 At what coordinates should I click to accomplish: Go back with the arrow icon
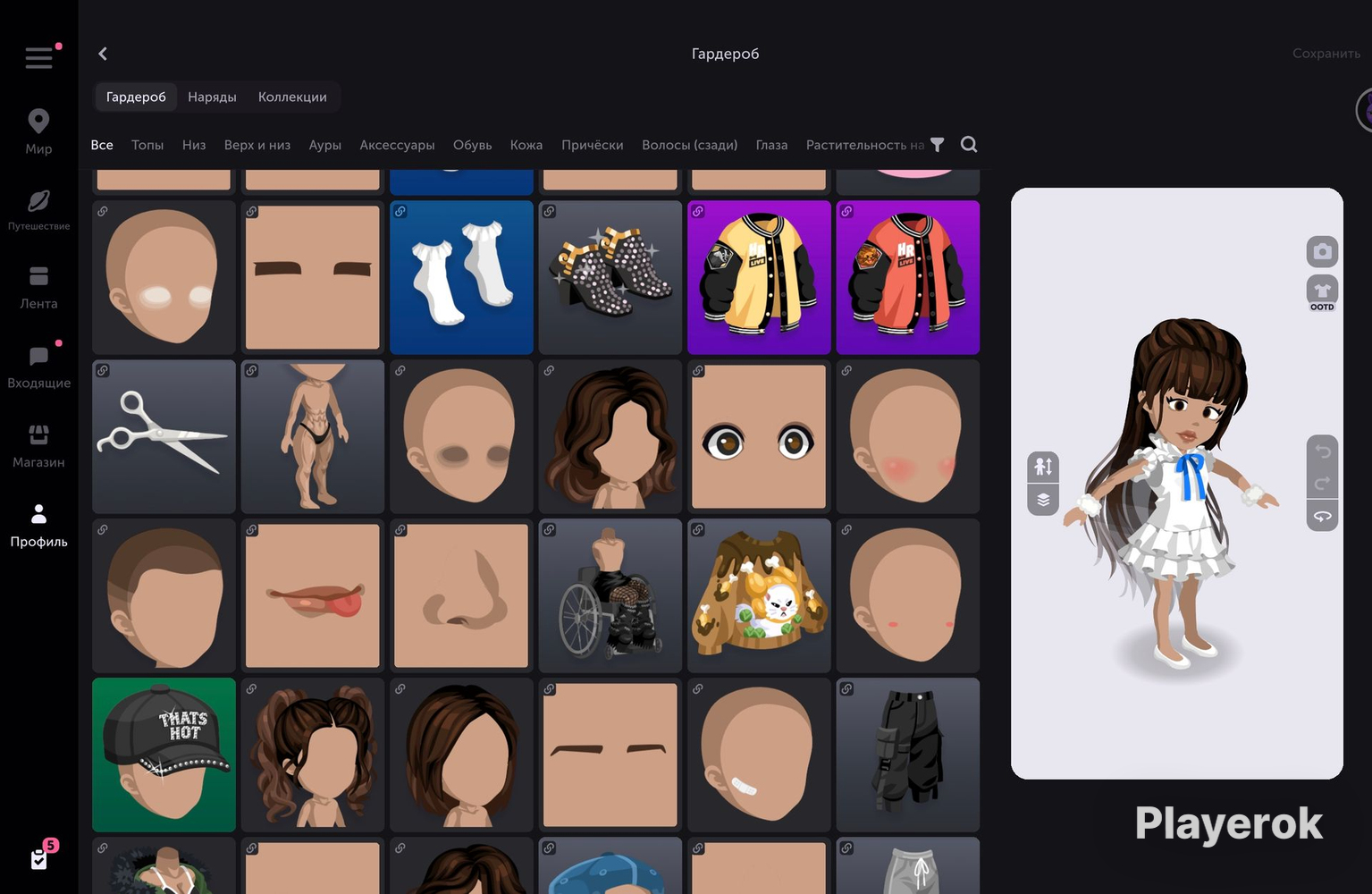click(103, 54)
